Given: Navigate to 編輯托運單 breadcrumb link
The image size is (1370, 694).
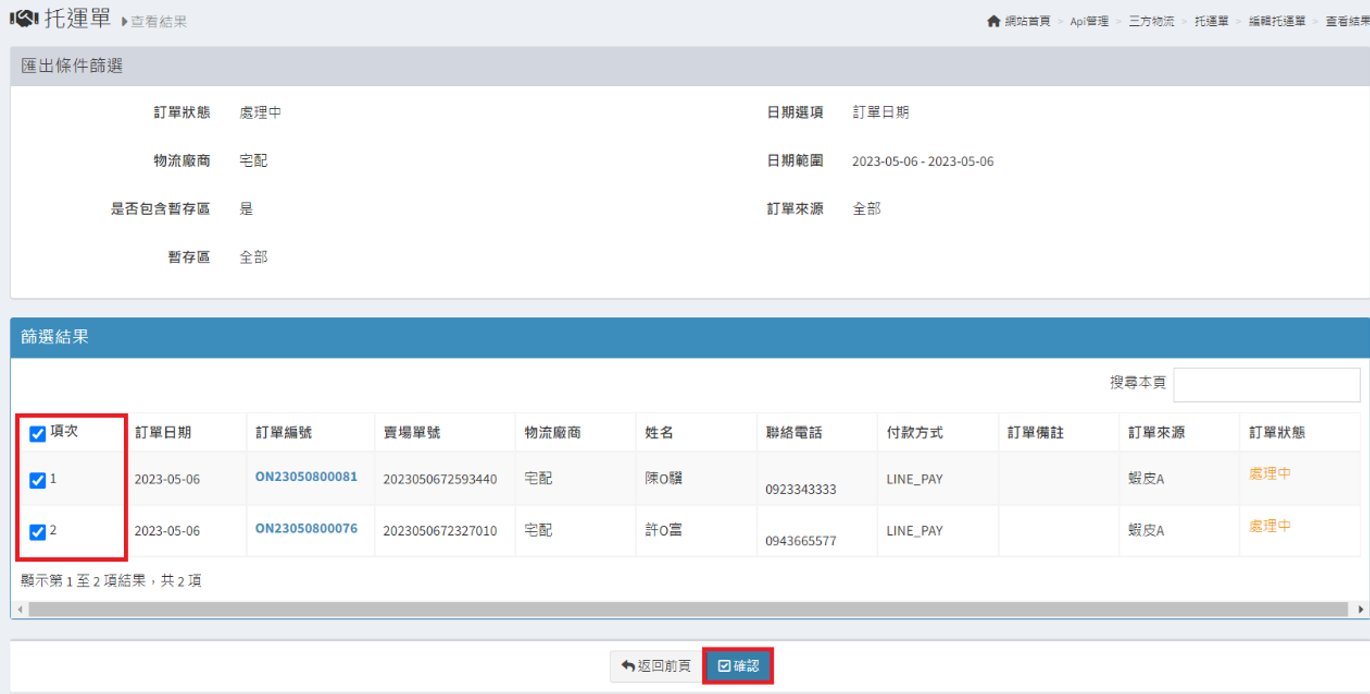Looking at the screenshot, I should 1276,21.
